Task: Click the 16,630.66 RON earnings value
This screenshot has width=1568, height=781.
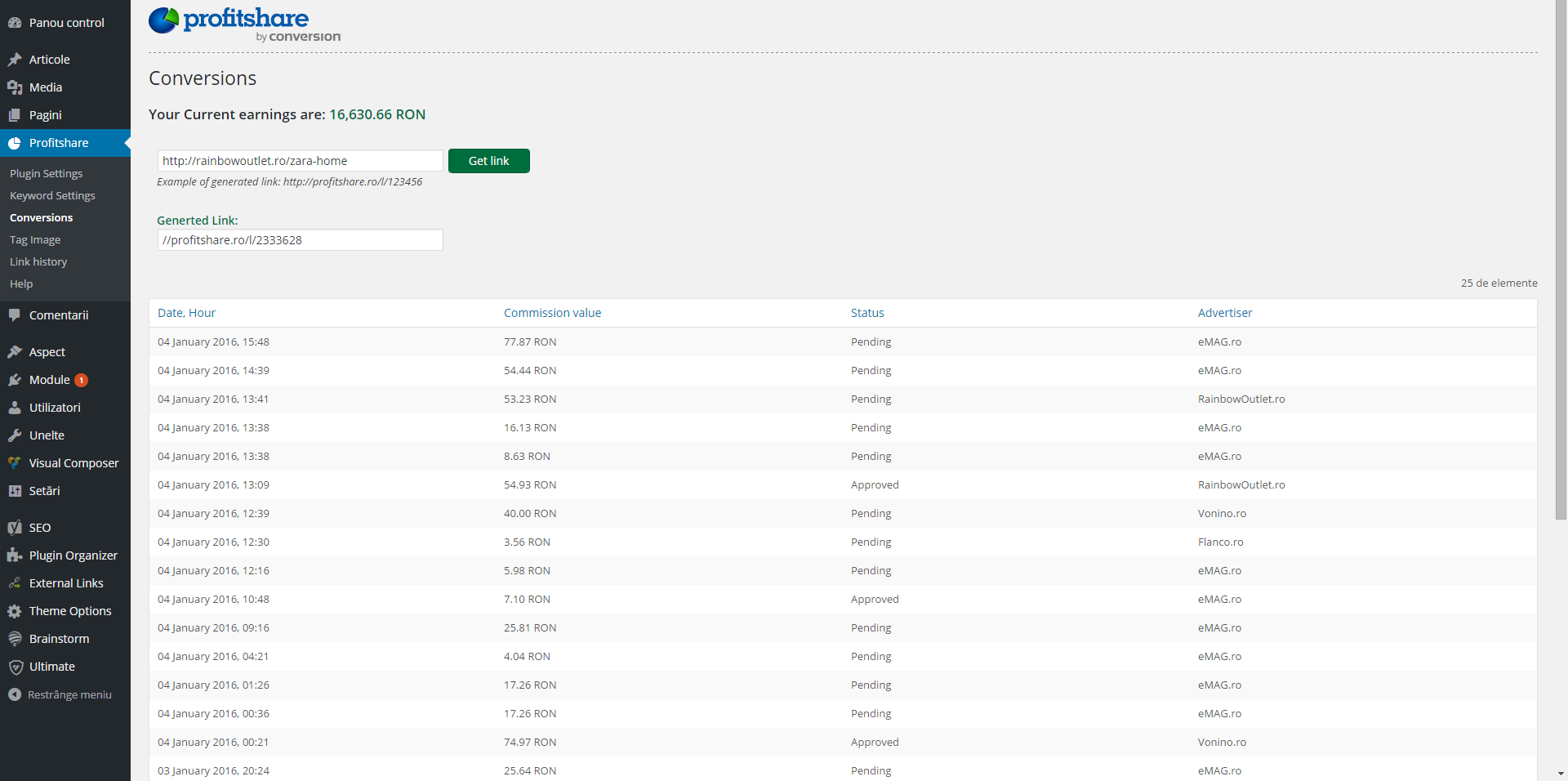Action: pyautogui.click(x=377, y=114)
